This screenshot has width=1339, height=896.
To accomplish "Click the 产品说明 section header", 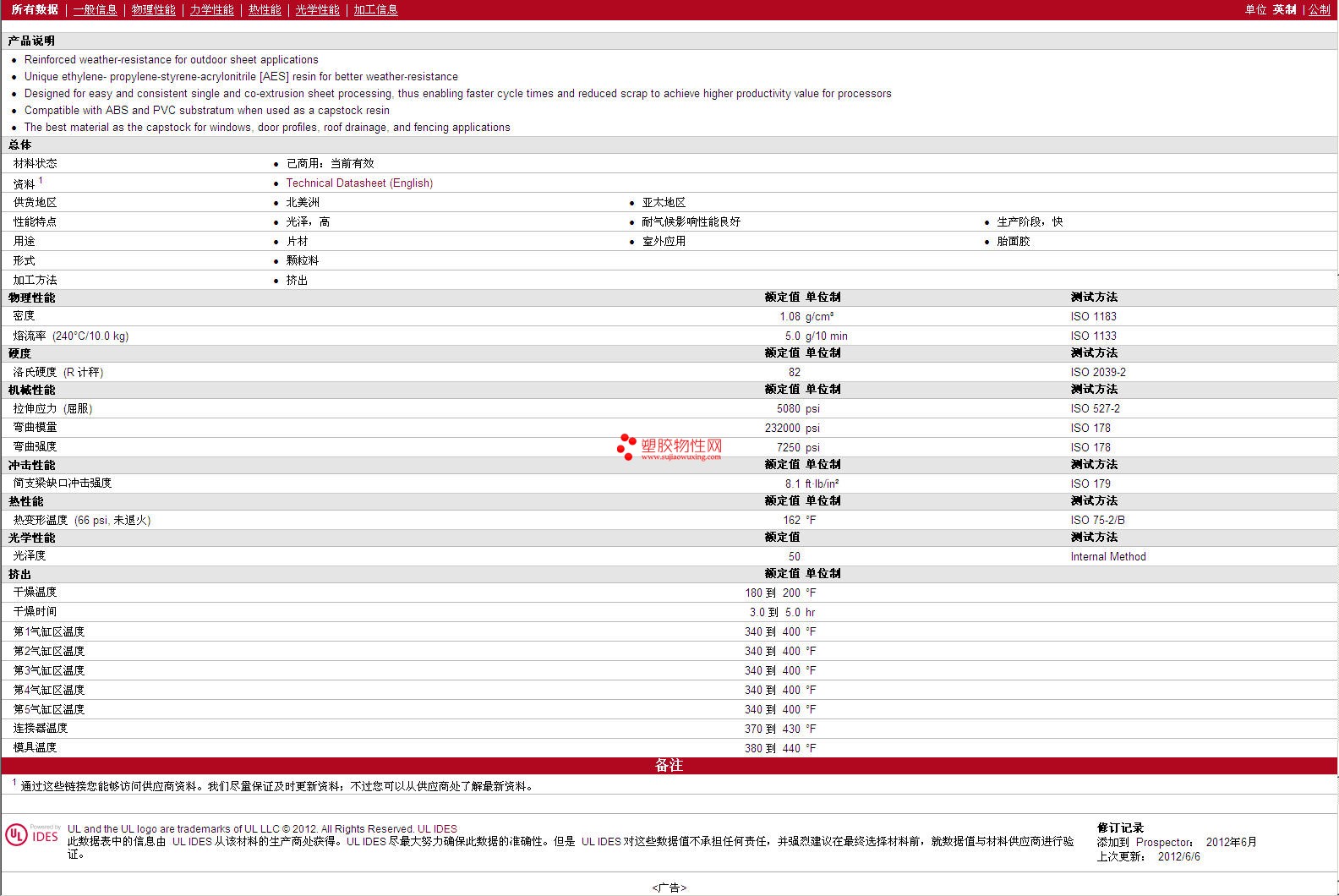I will (x=31, y=41).
